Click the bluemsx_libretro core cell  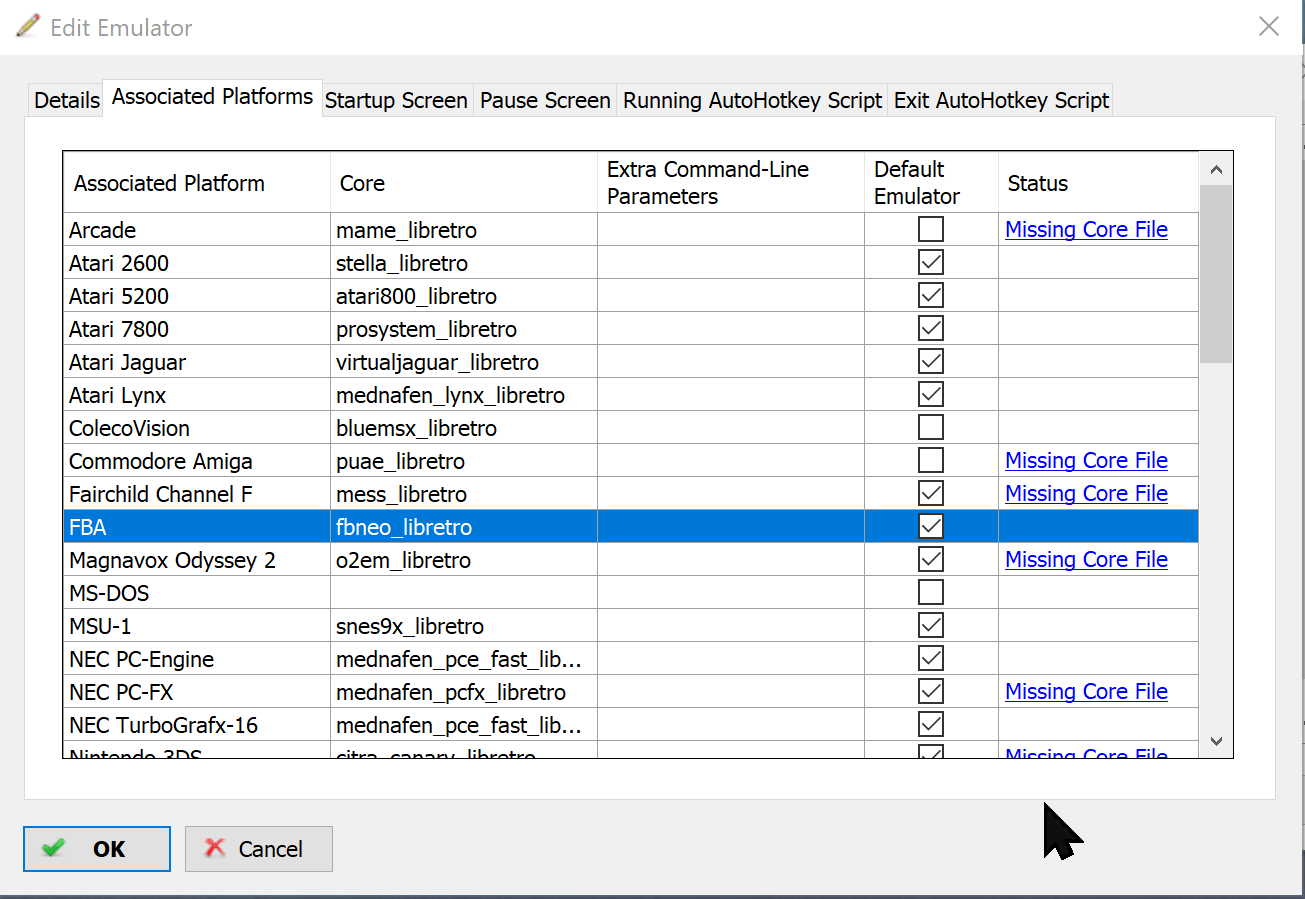pyautogui.click(x=464, y=428)
